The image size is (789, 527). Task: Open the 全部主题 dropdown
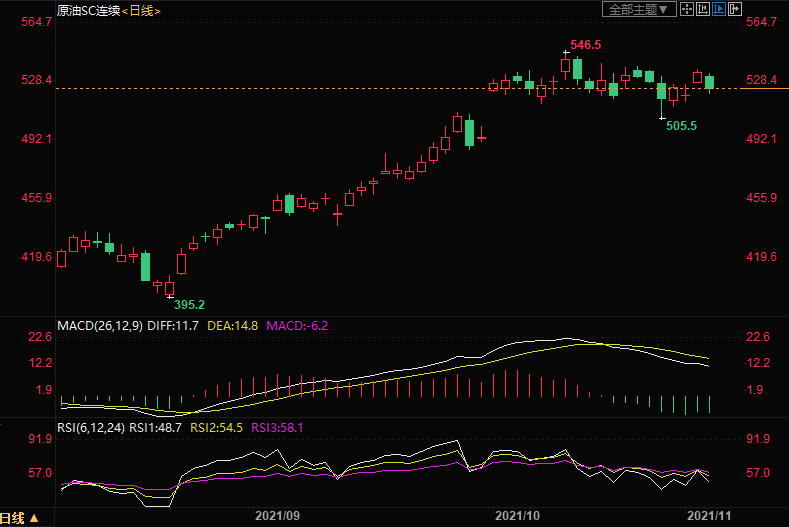[636, 9]
